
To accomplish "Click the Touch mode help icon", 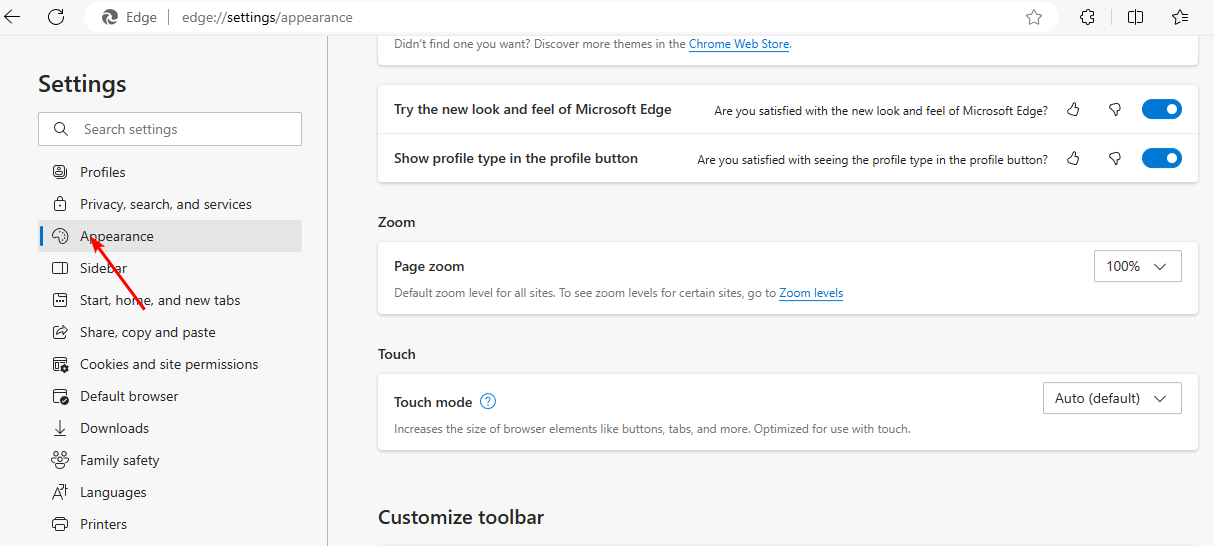I will (488, 402).
